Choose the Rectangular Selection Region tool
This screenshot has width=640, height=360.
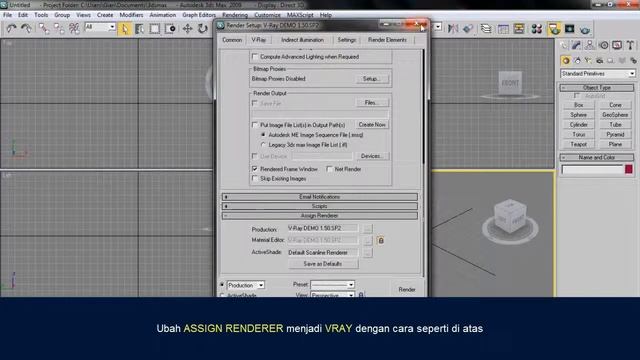point(155,29)
